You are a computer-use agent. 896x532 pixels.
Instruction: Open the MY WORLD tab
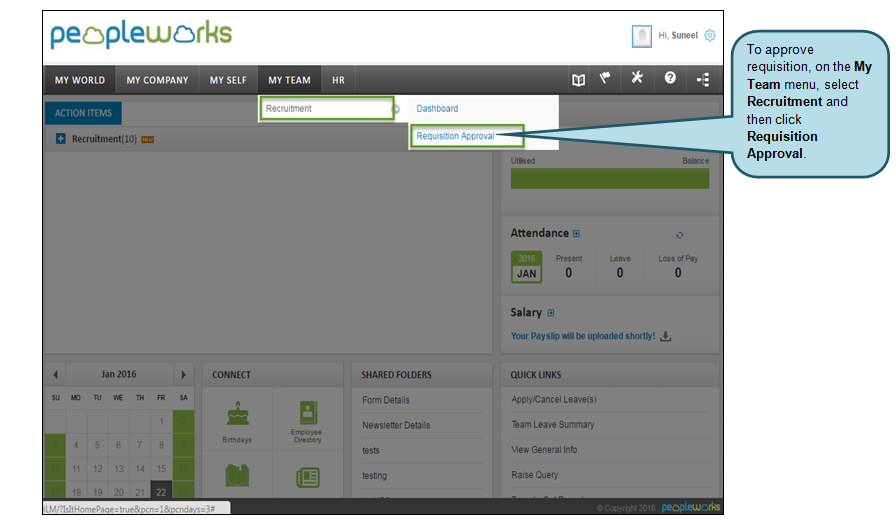tap(80, 80)
